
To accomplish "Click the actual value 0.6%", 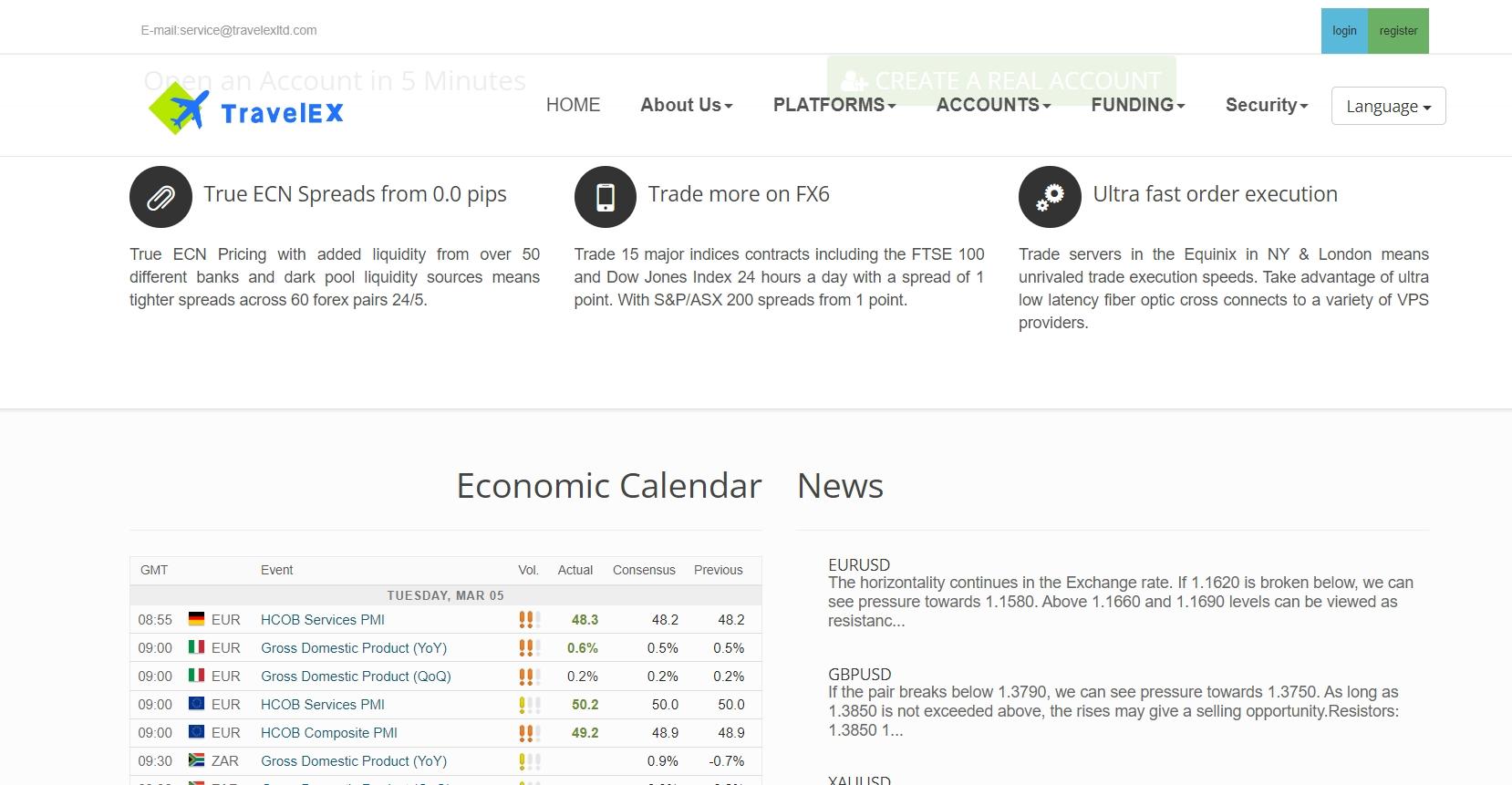I will click(x=583, y=648).
